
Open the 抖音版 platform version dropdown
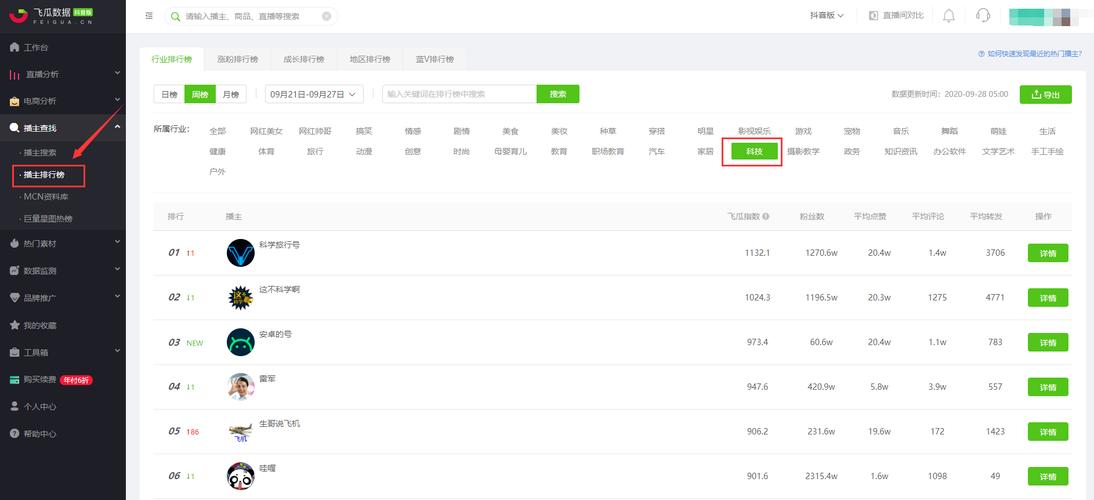click(x=826, y=16)
